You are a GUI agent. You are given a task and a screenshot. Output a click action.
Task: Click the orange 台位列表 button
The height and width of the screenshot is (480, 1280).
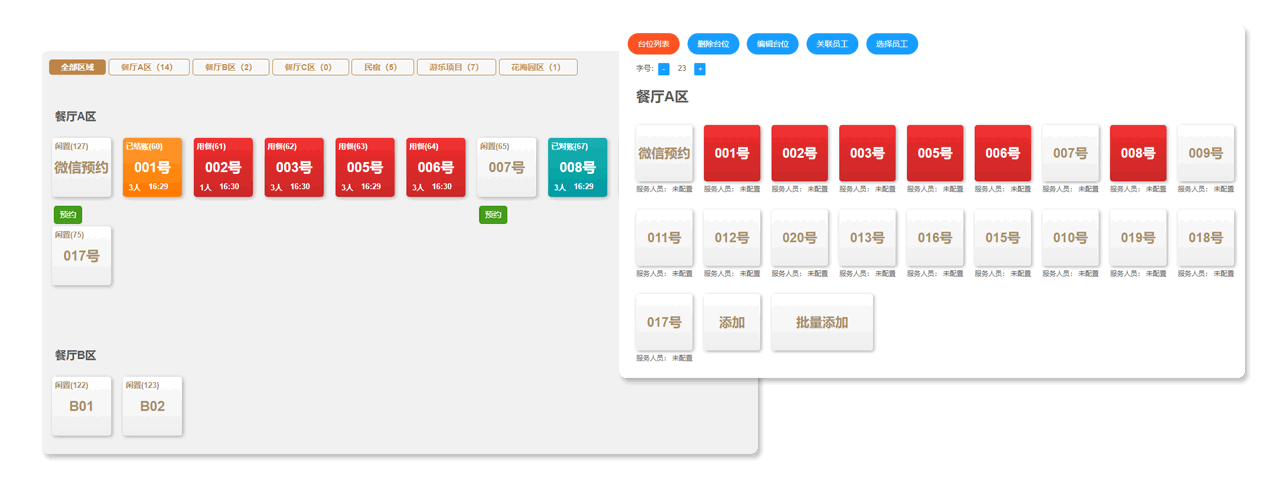(x=653, y=44)
